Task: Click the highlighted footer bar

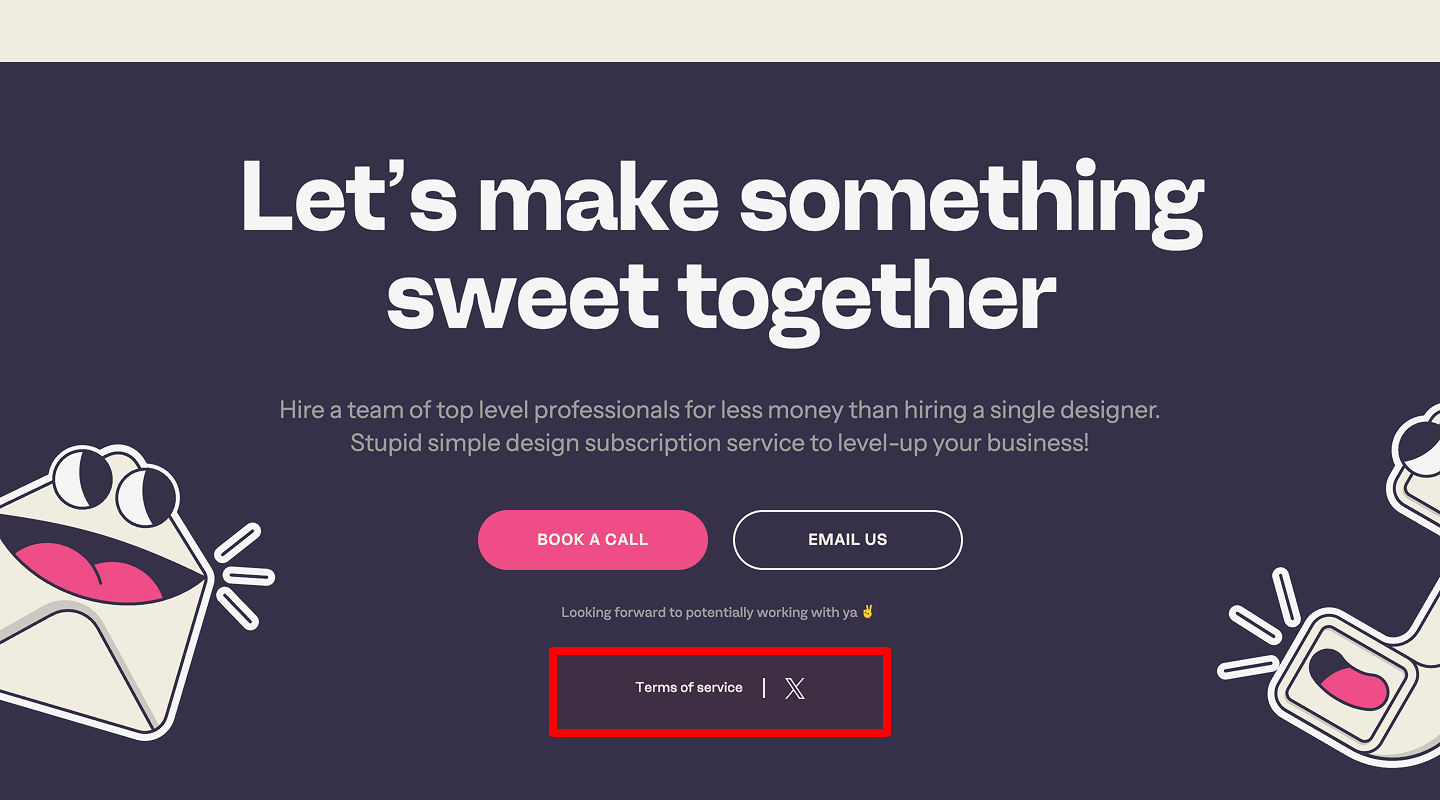Action: [720, 692]
